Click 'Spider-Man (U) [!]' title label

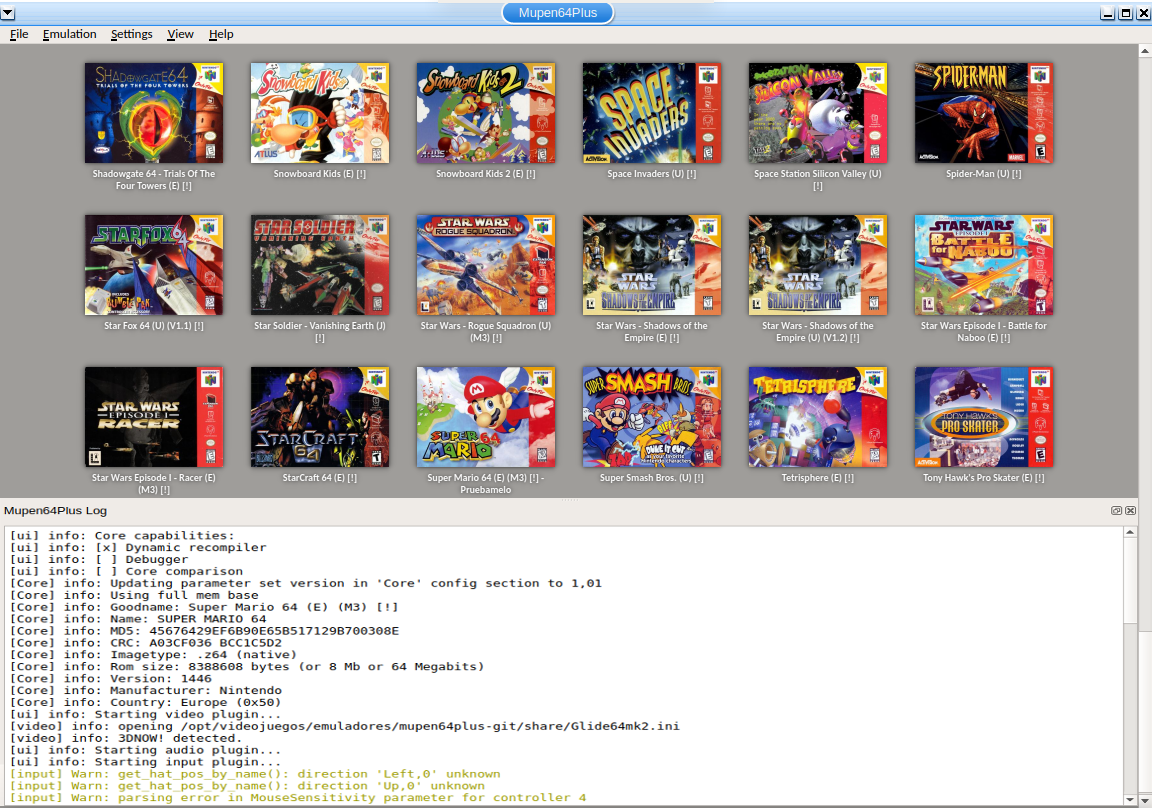click(984, 174)
